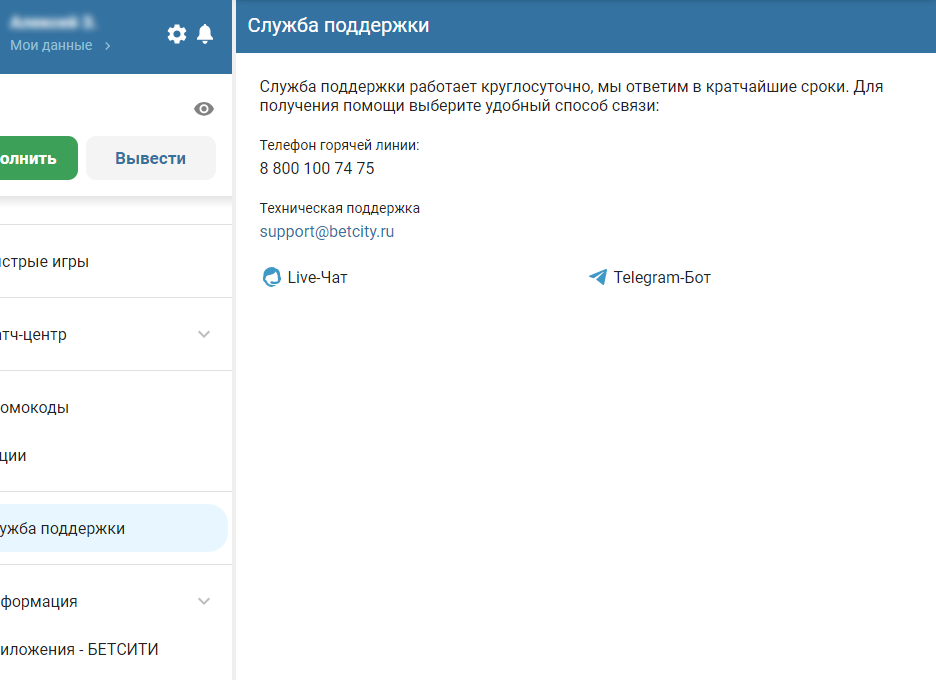The width and height of the screenshot is (936, 680).
Task: Click the Вывести withdraw button
Action: pyautogui.click(x=150, y=158)
